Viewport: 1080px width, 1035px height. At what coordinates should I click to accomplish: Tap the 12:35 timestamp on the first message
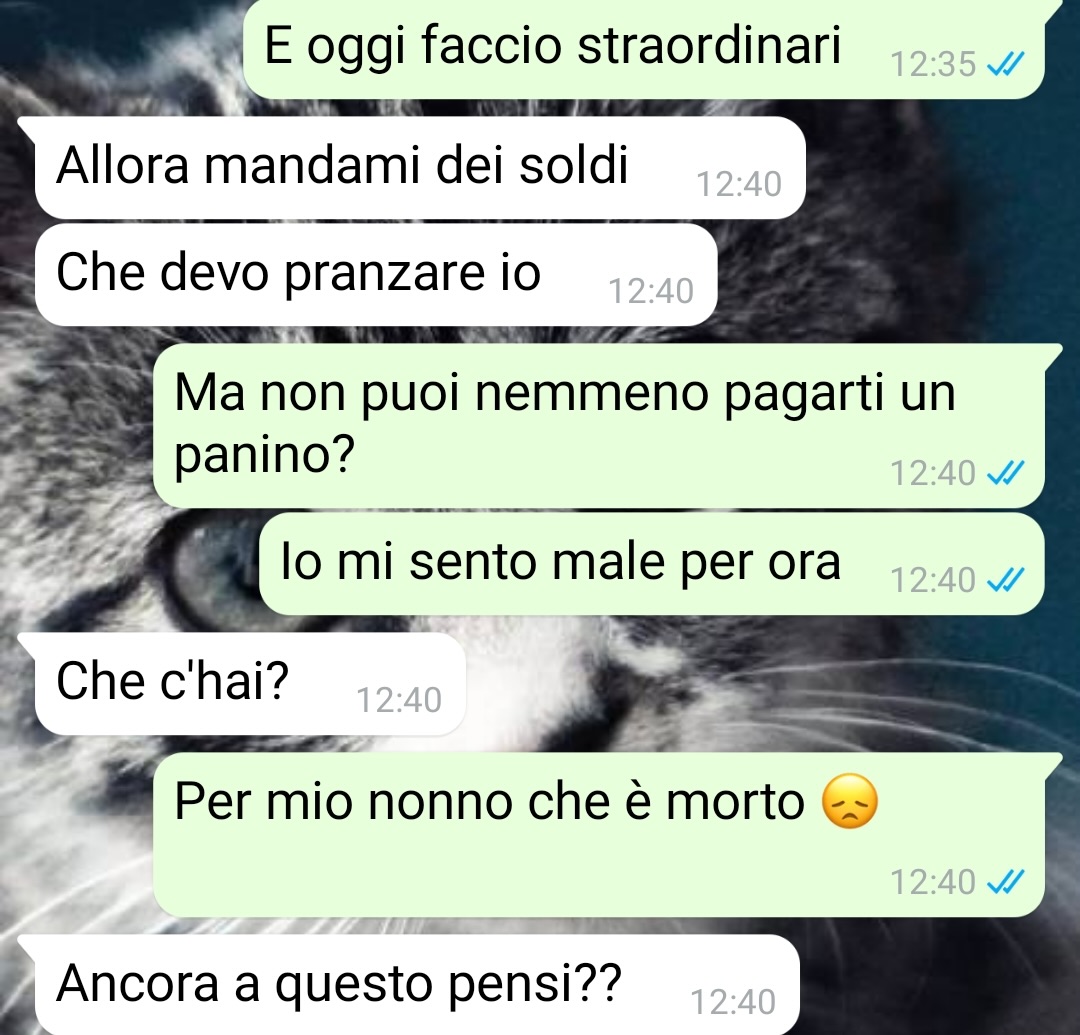pyautogui.click(x=933, y=65)
